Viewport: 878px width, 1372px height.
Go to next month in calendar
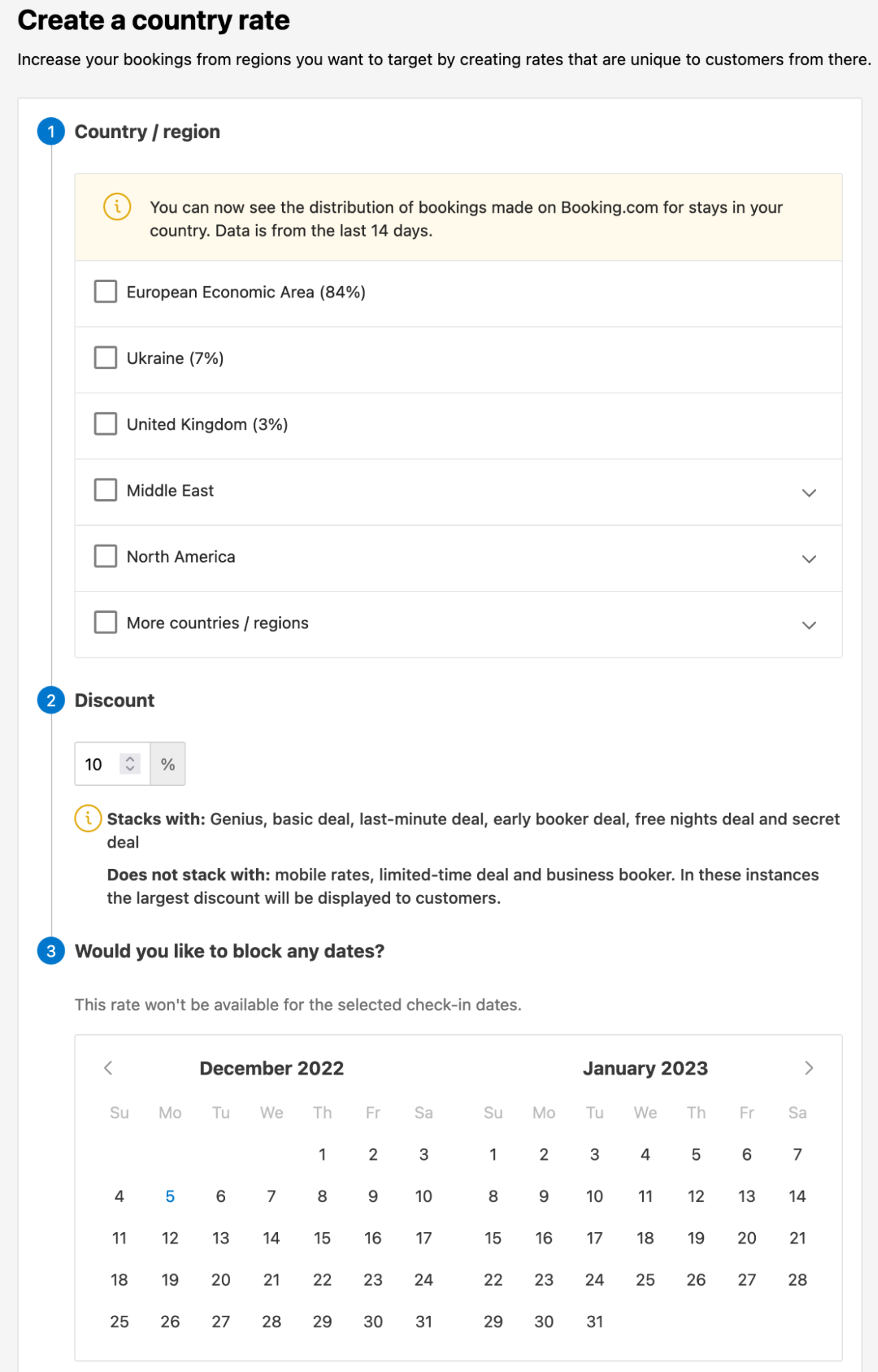click(809, 1068)
